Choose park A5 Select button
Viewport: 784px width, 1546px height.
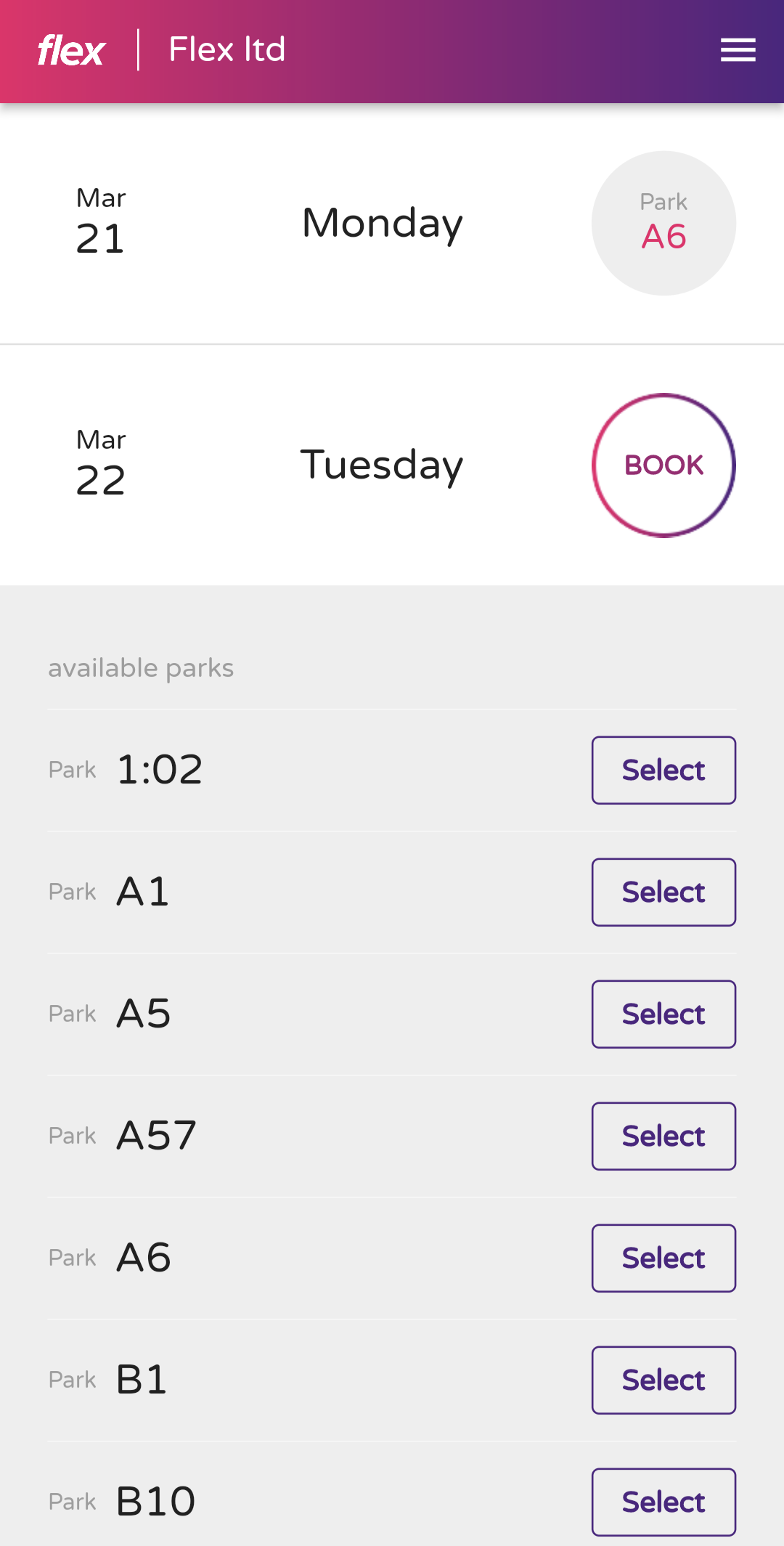coord(663,1014)
